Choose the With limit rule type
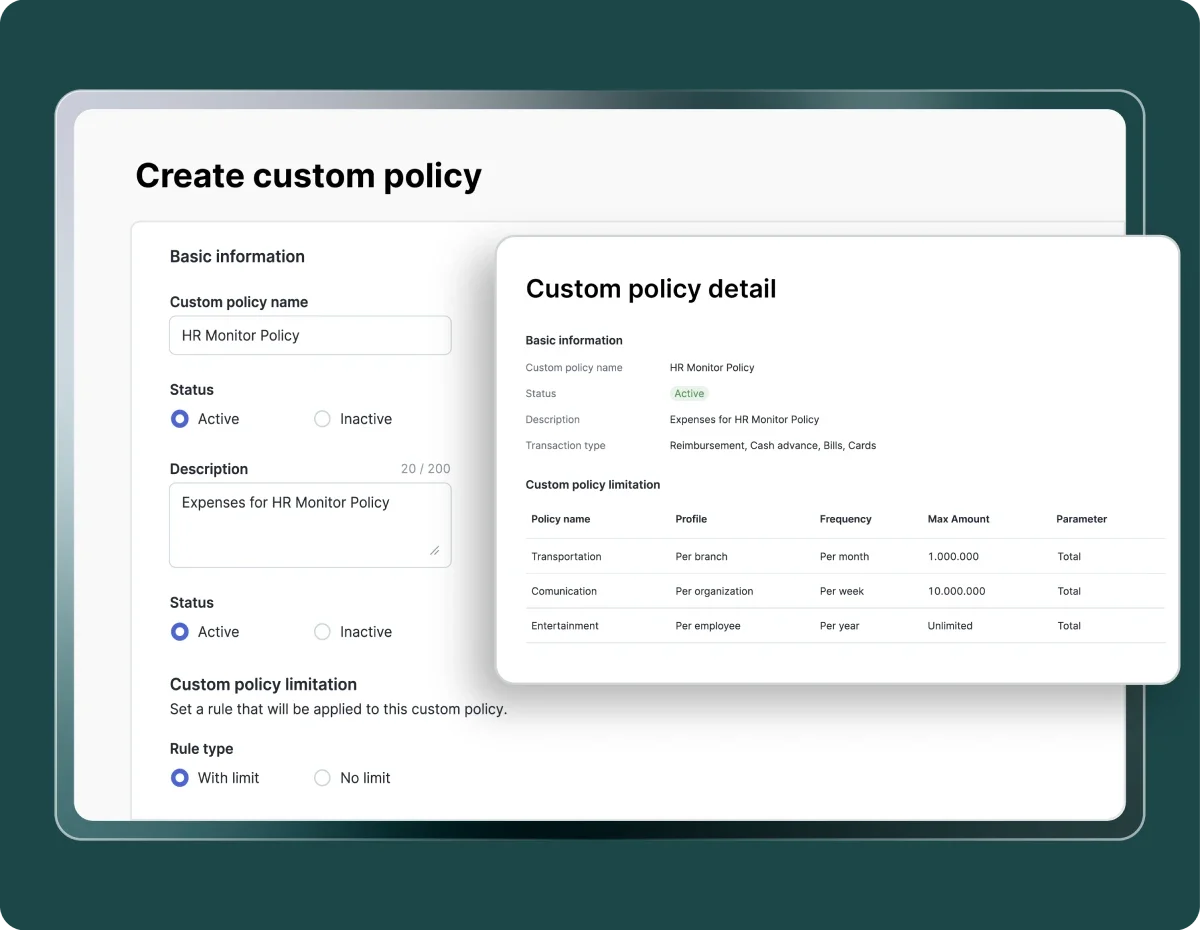 180,778
